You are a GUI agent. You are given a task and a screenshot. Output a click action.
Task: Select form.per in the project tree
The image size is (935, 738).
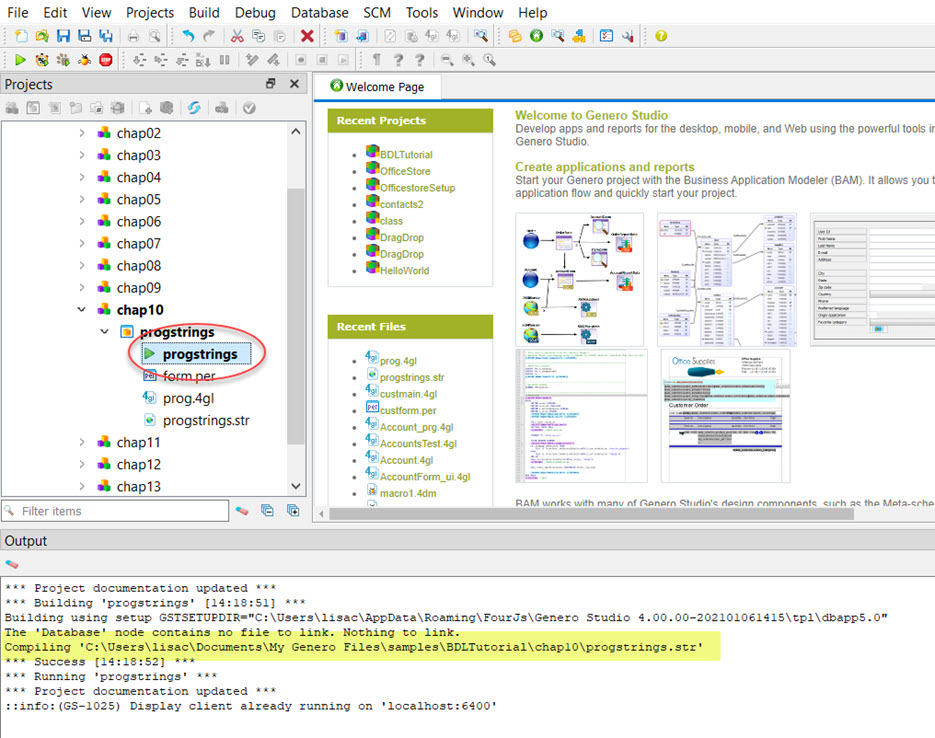click(x=189, y=376)
